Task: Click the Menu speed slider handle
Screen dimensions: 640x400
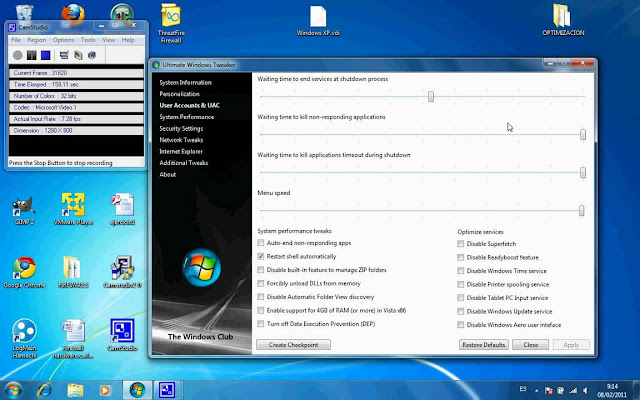Action: 582,211
